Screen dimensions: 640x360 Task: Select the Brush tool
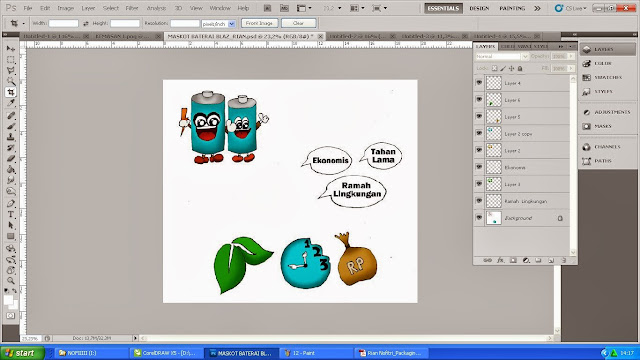coord(11,126)
